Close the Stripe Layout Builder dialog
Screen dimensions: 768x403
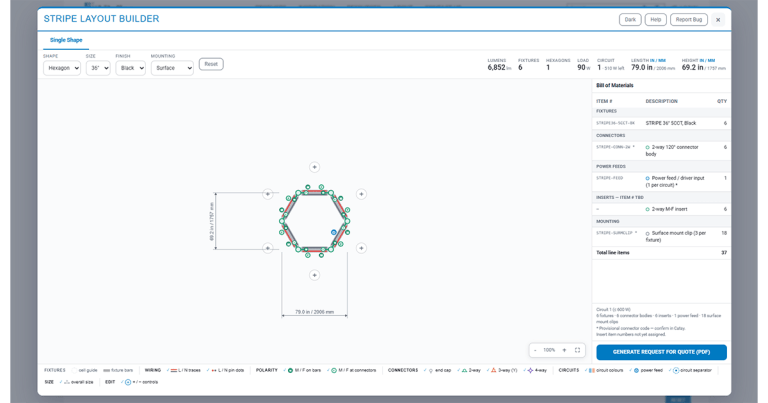point(718,20)
